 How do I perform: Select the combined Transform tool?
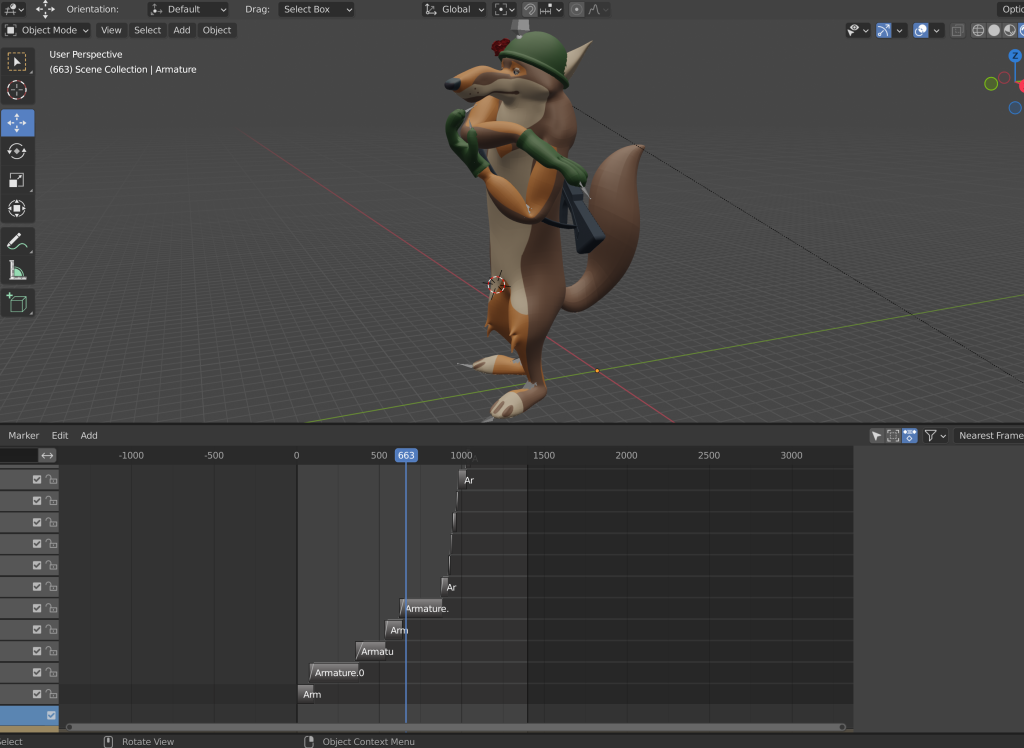point(17,209)
